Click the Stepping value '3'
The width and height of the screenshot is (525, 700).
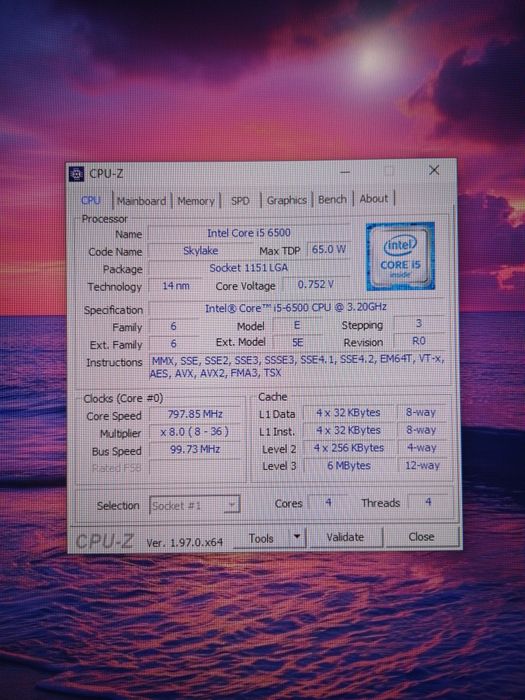pyautogui.click(x=419, y=323)
